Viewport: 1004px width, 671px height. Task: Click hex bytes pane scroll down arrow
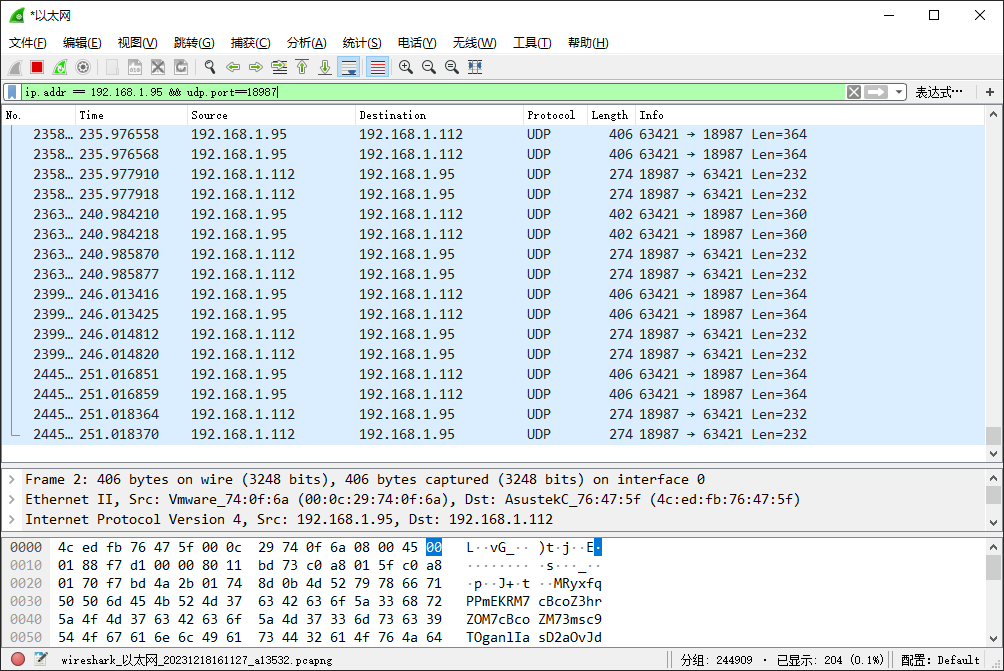click(993, 638)
